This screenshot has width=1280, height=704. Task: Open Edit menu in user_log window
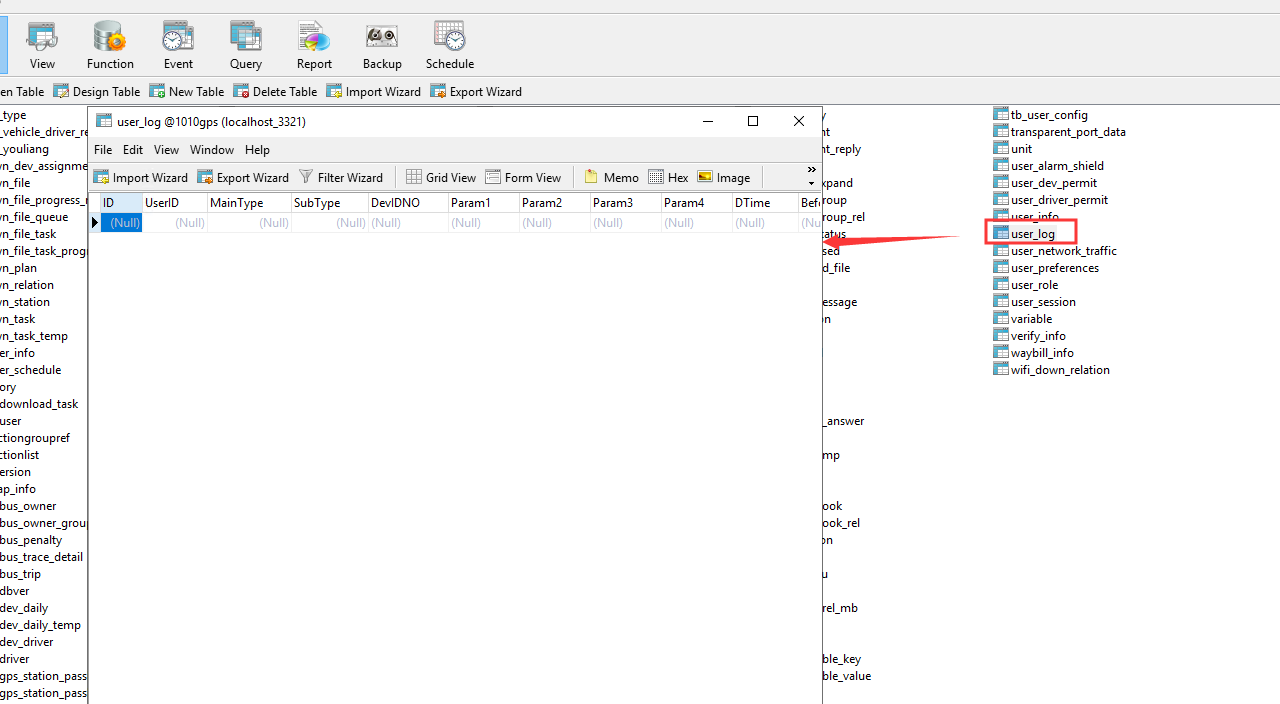pyautogui.click(x=133, y=150)
